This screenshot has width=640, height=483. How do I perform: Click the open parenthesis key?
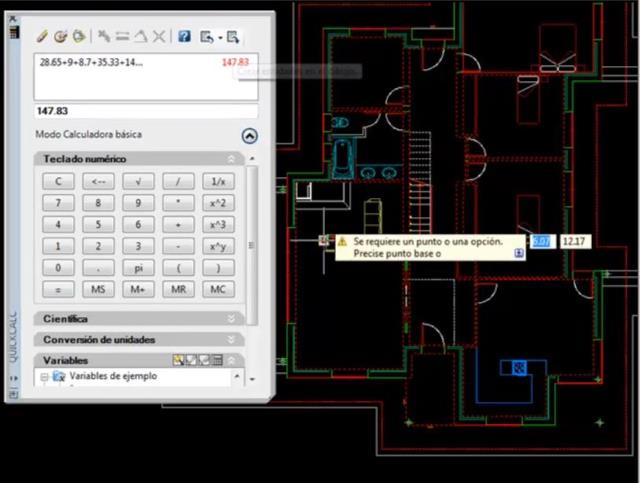pos(178,268)
